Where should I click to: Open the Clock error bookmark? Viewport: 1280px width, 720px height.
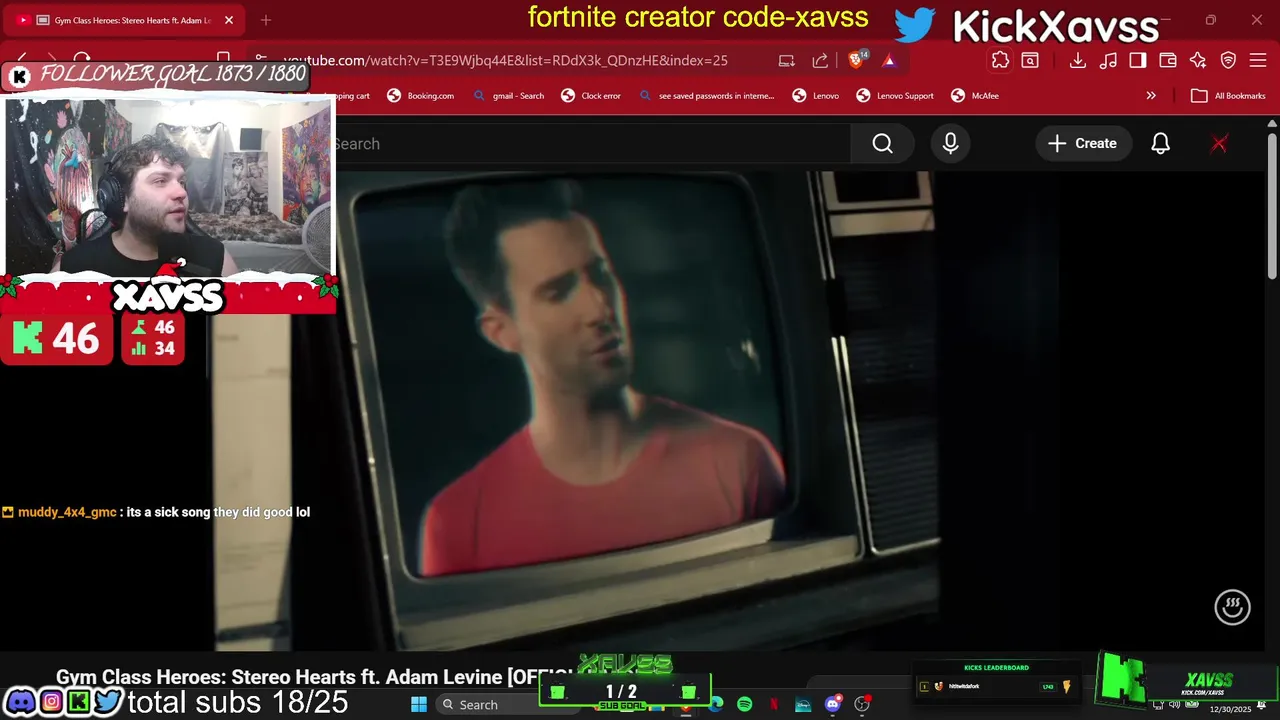[x=590, y=96]
